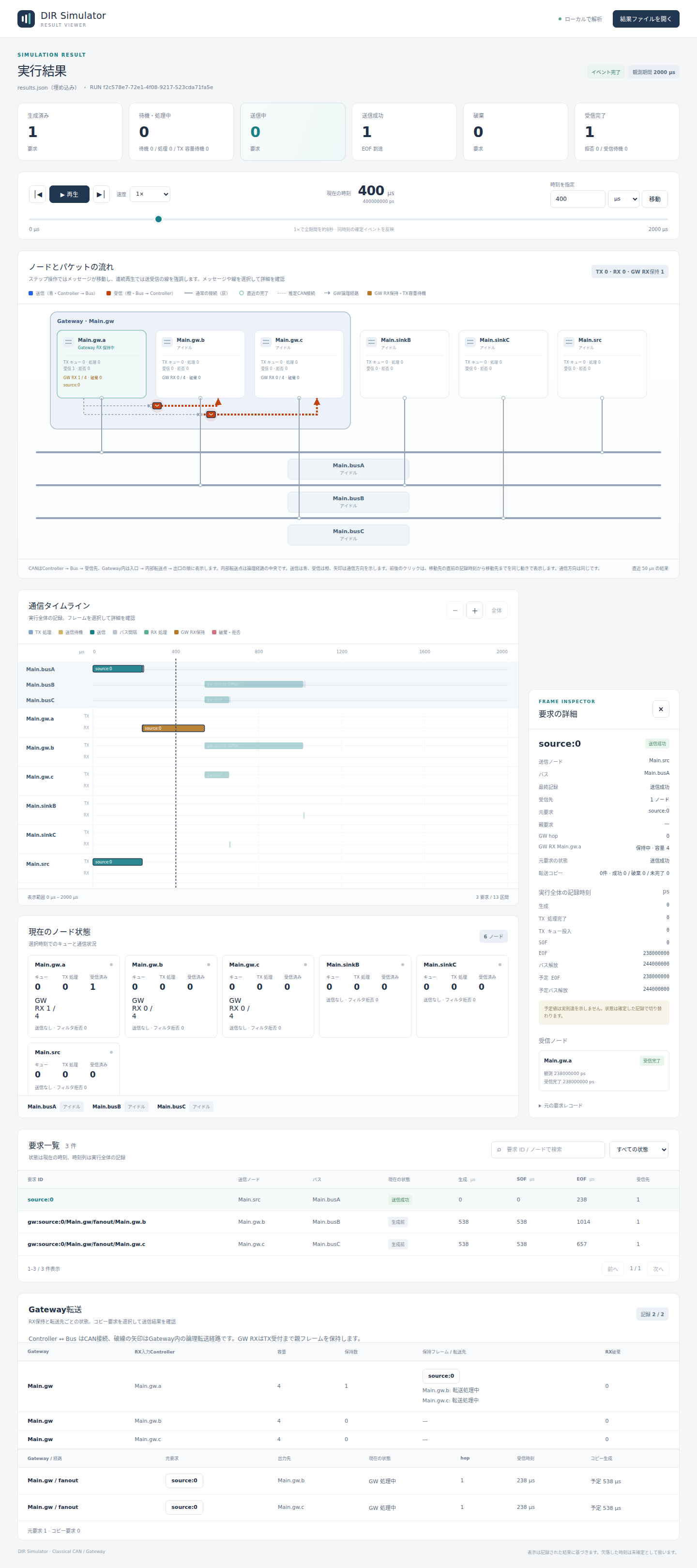Click the 送信成功 status badge in the inspector

pyautogui.click(x=657, y=744)
